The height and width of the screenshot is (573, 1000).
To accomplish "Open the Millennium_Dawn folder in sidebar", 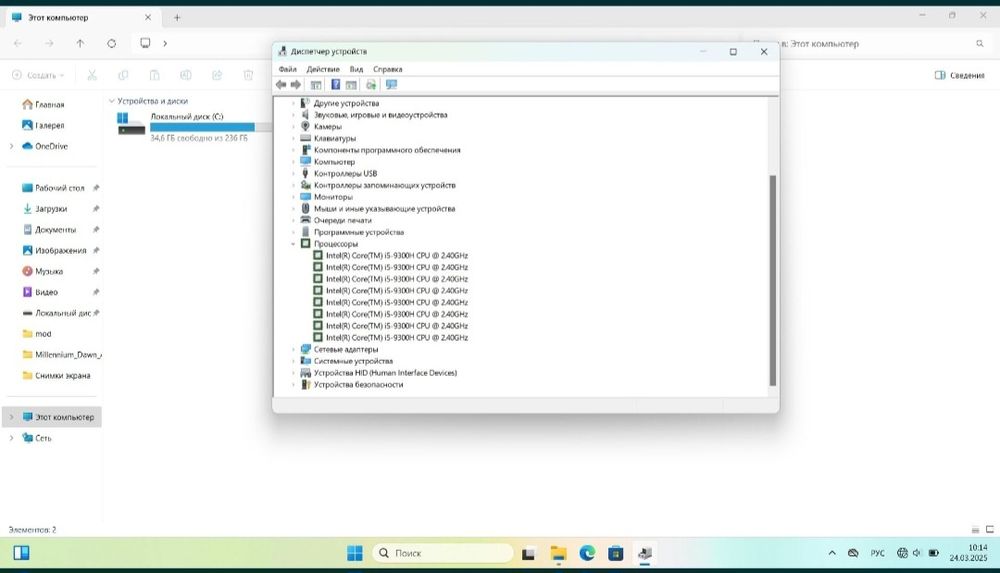I will (62, 355).
